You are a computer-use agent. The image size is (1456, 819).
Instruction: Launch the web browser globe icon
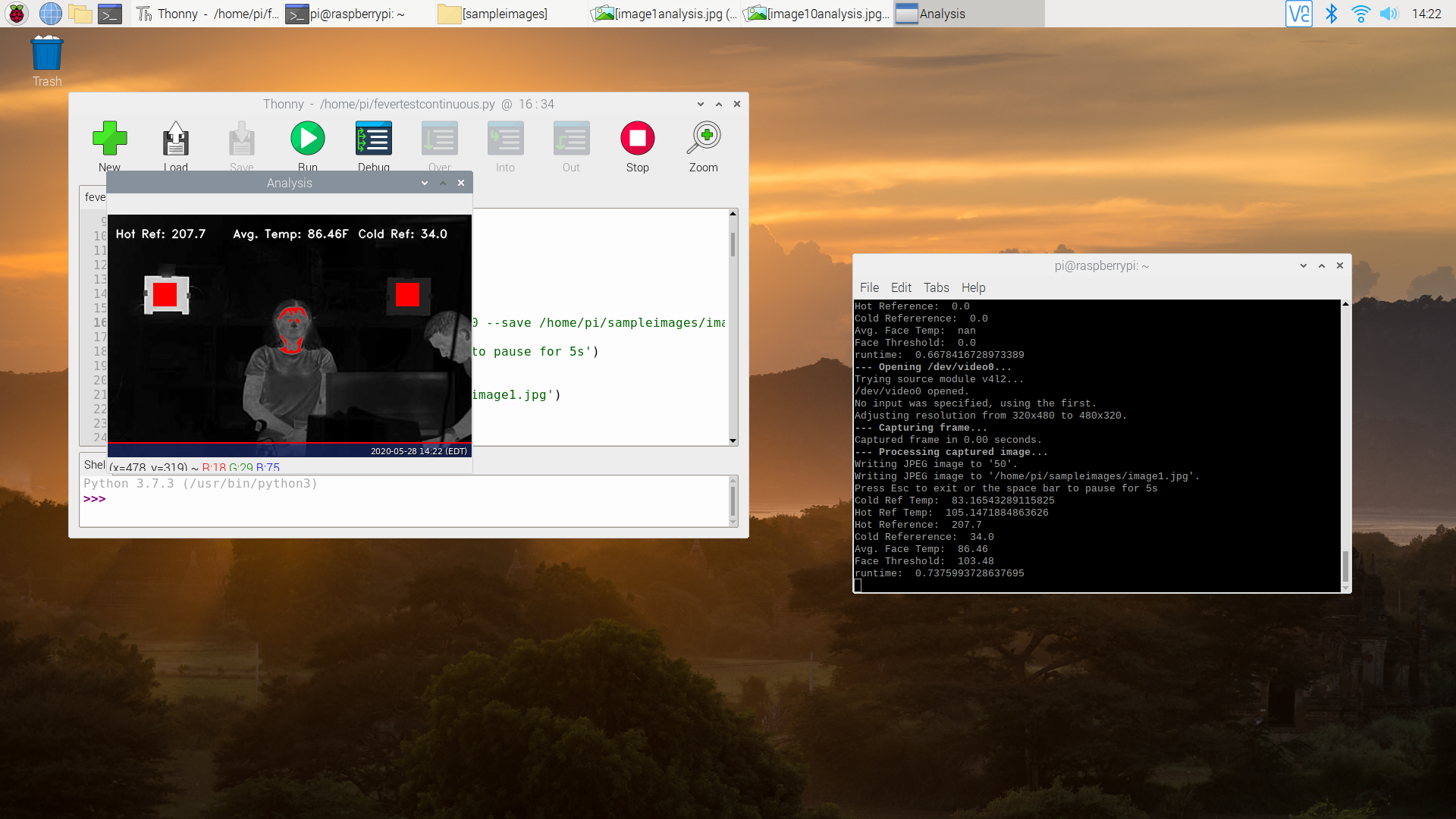[x=50, y=14]
